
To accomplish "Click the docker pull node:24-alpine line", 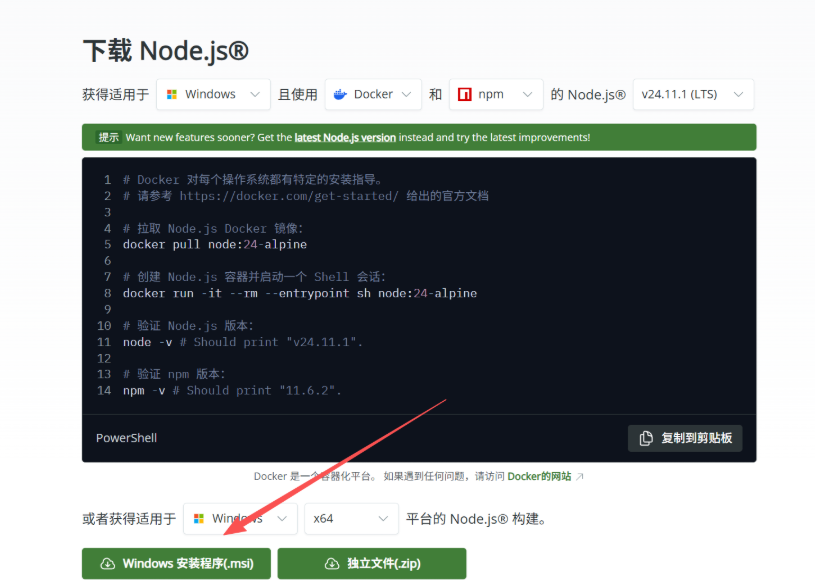I will coord(215,245).
